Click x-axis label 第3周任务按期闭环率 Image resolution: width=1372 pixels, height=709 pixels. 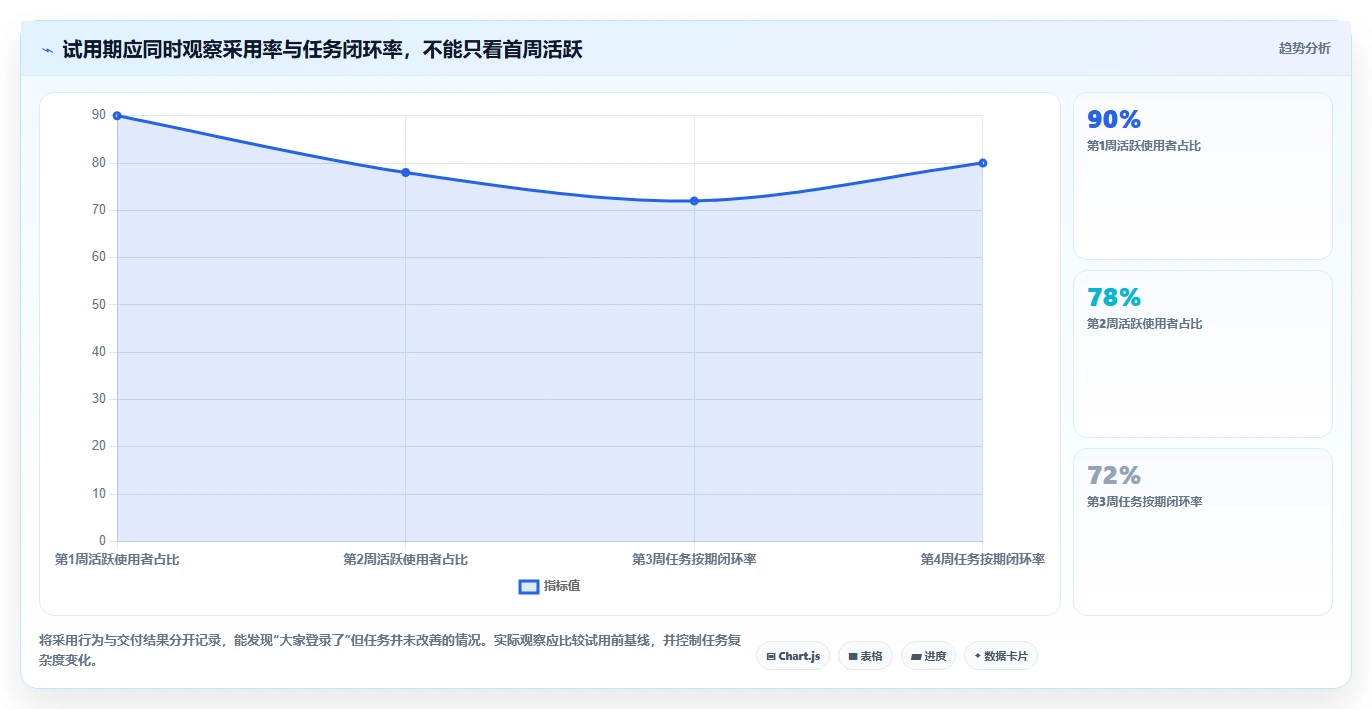pos(694,559)
